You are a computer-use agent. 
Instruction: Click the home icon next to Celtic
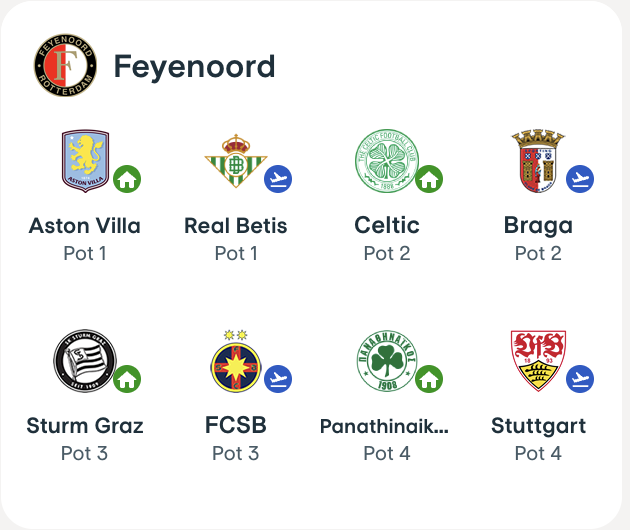pos(429,180)
